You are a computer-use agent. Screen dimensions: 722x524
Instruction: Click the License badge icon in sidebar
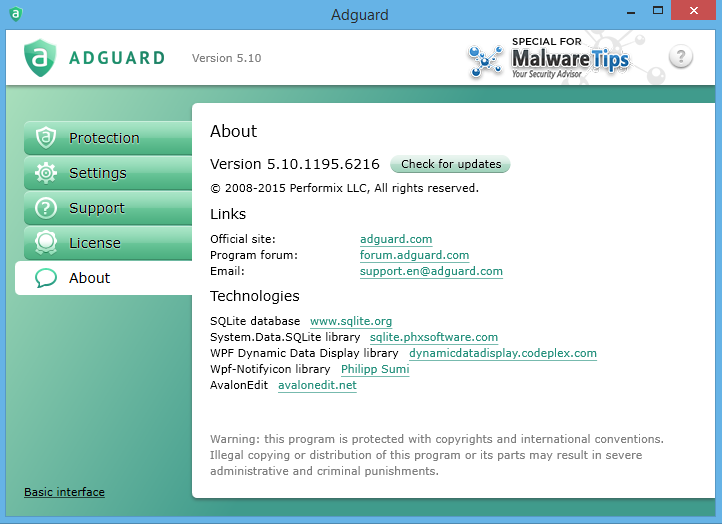46,243
